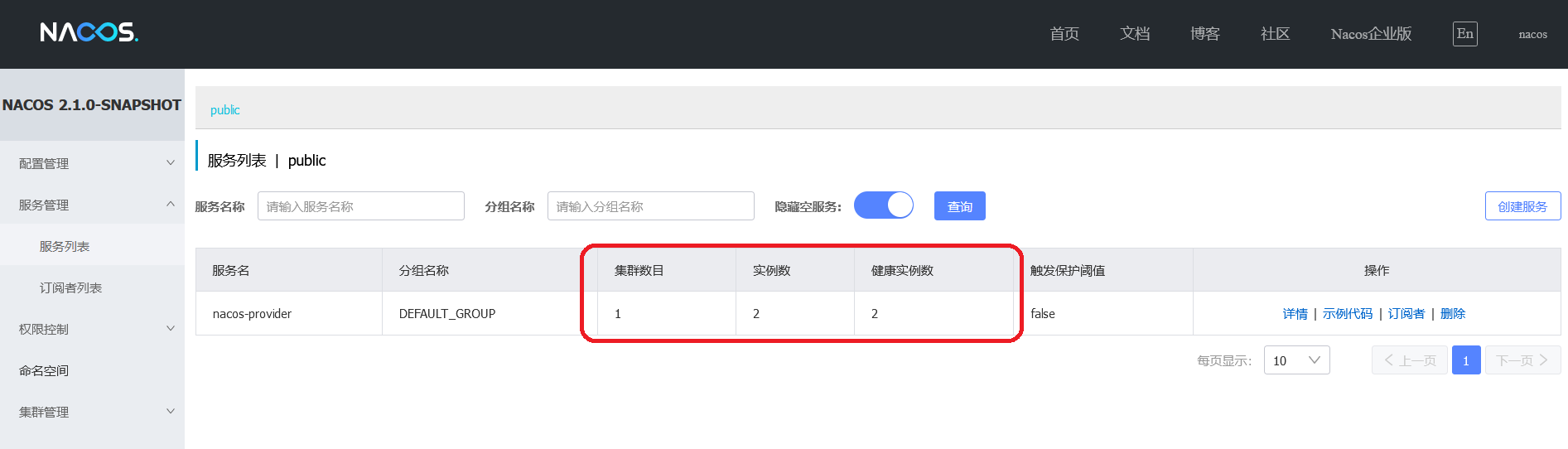Screen dimensions: 1568x449
Task: Click the 触发保护阈值 column header
Action: 1103,270
